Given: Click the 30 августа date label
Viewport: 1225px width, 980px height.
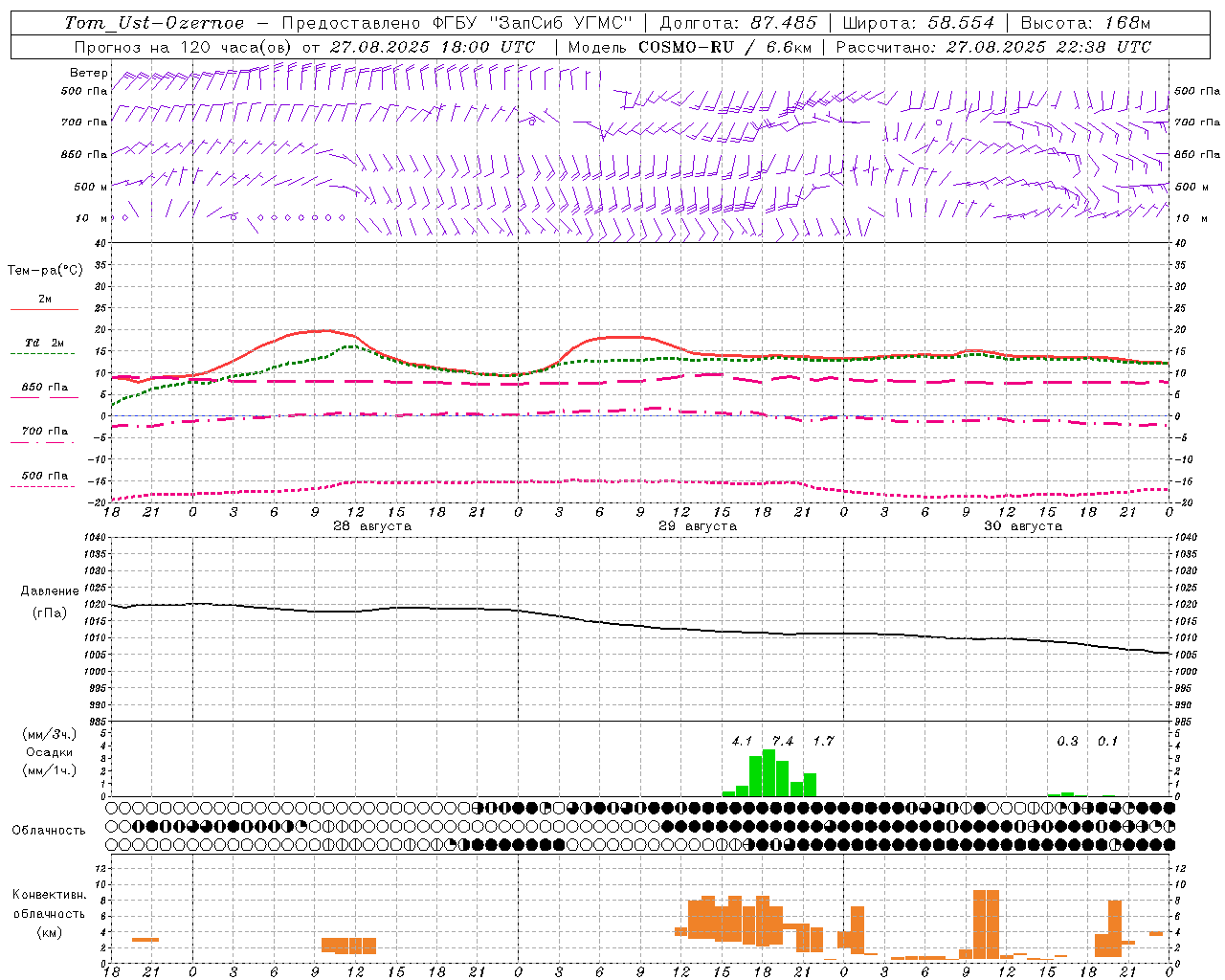Looking at the screenshot, I should coord(1023,526).
